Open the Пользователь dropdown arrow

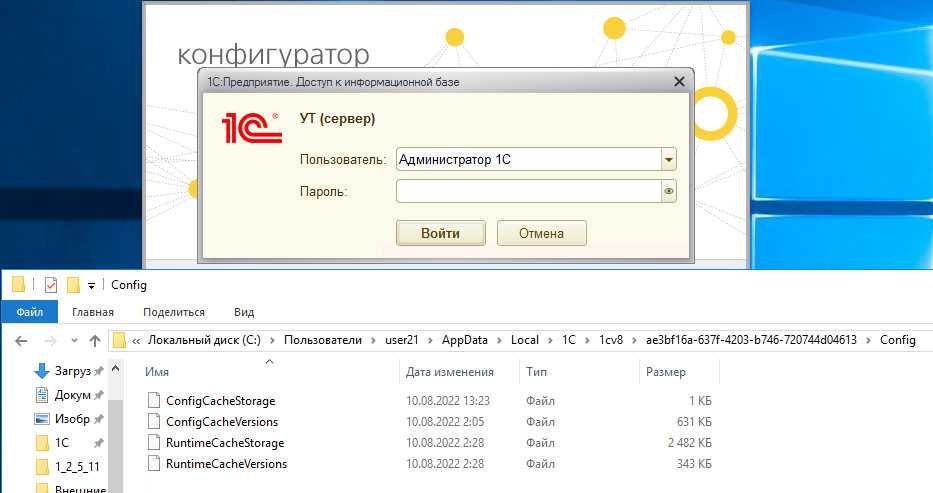point(669,159)
